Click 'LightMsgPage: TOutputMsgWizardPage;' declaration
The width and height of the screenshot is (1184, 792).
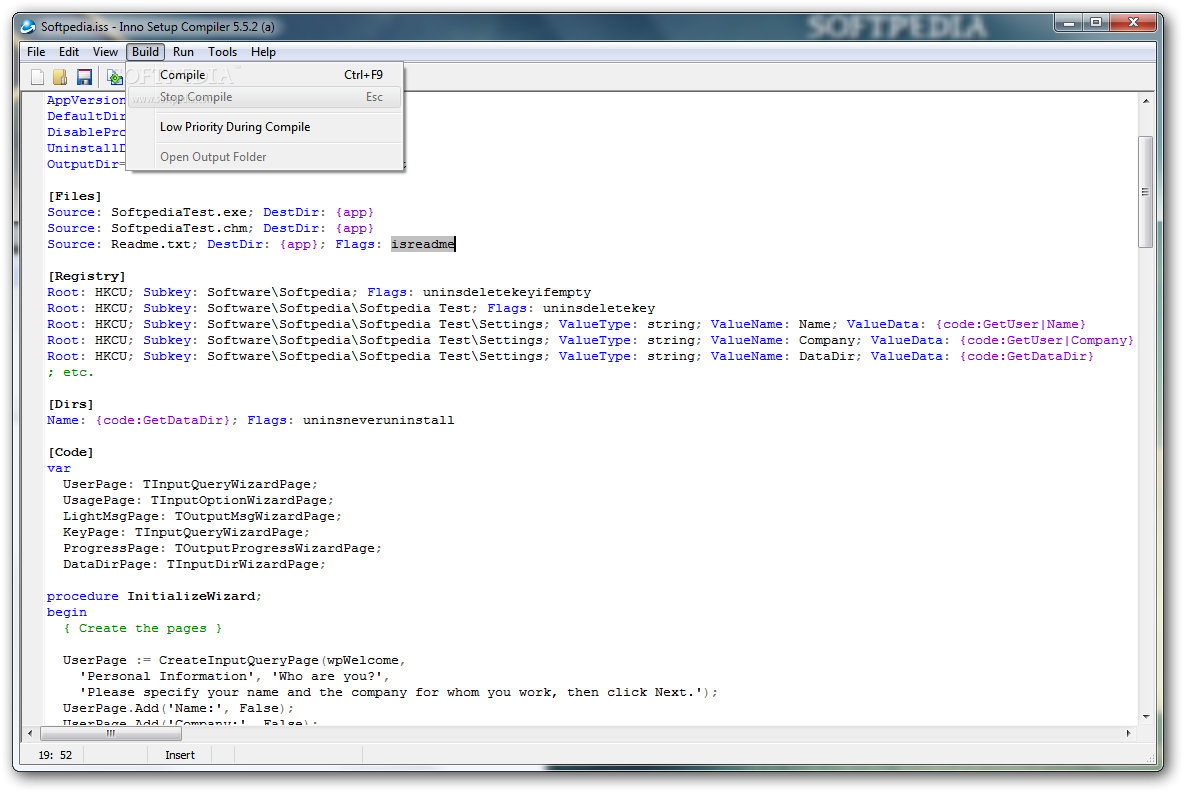pyautogui.click(x=202, y=516)
